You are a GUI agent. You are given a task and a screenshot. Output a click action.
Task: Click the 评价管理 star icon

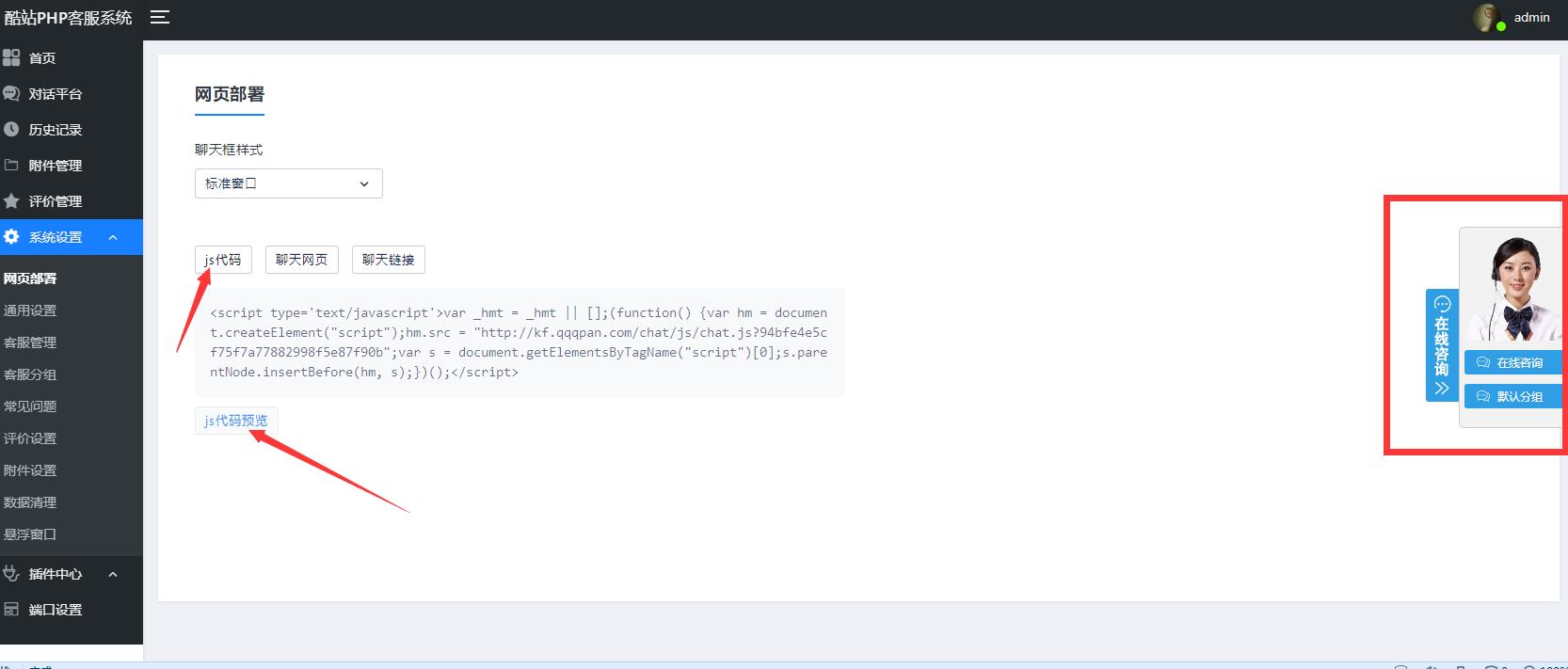click(11, 201)
